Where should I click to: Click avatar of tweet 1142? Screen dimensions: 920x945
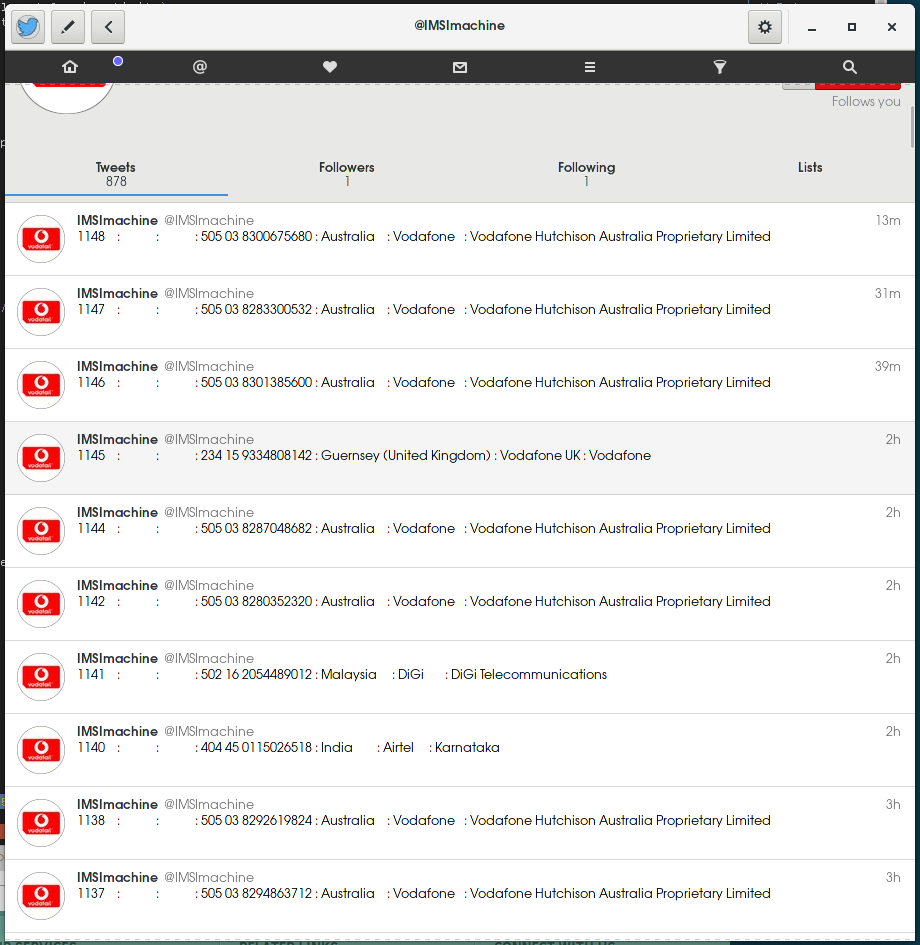(x=41, y=603)
